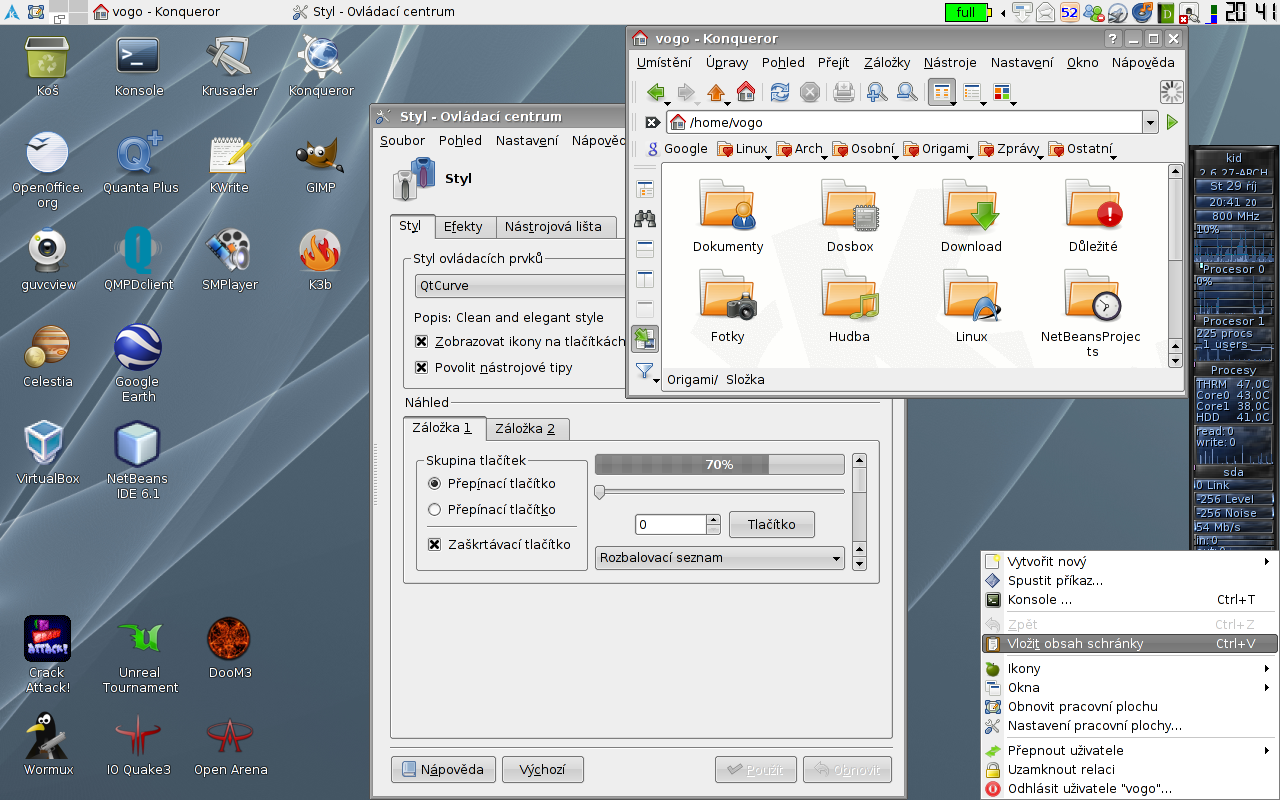
Task: Click the 70% progress bar
Action: click(x=720, y=464)
